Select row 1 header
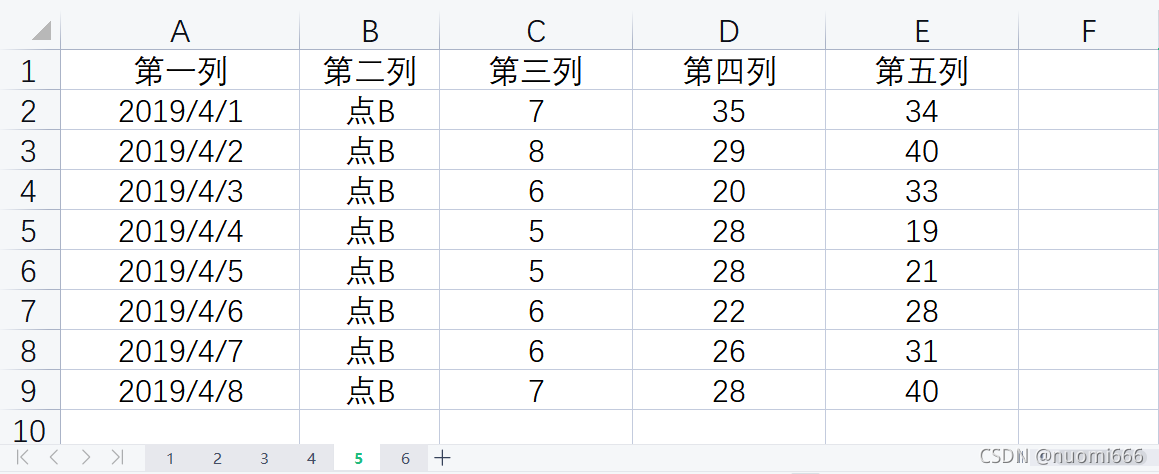The width and height of the screenshot is (1159, 474). tap(28, 71)
